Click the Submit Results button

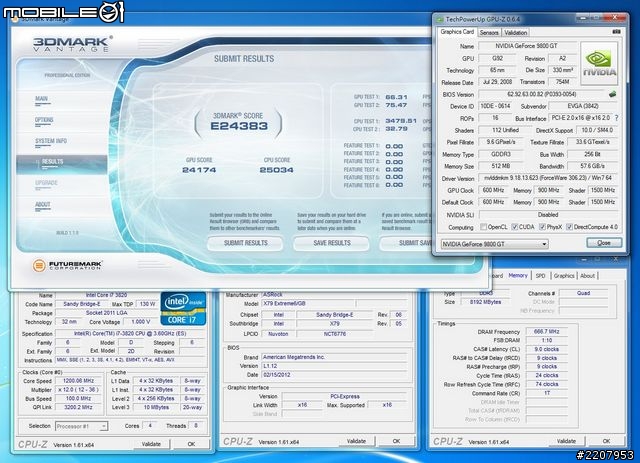(x=245, y=243)
